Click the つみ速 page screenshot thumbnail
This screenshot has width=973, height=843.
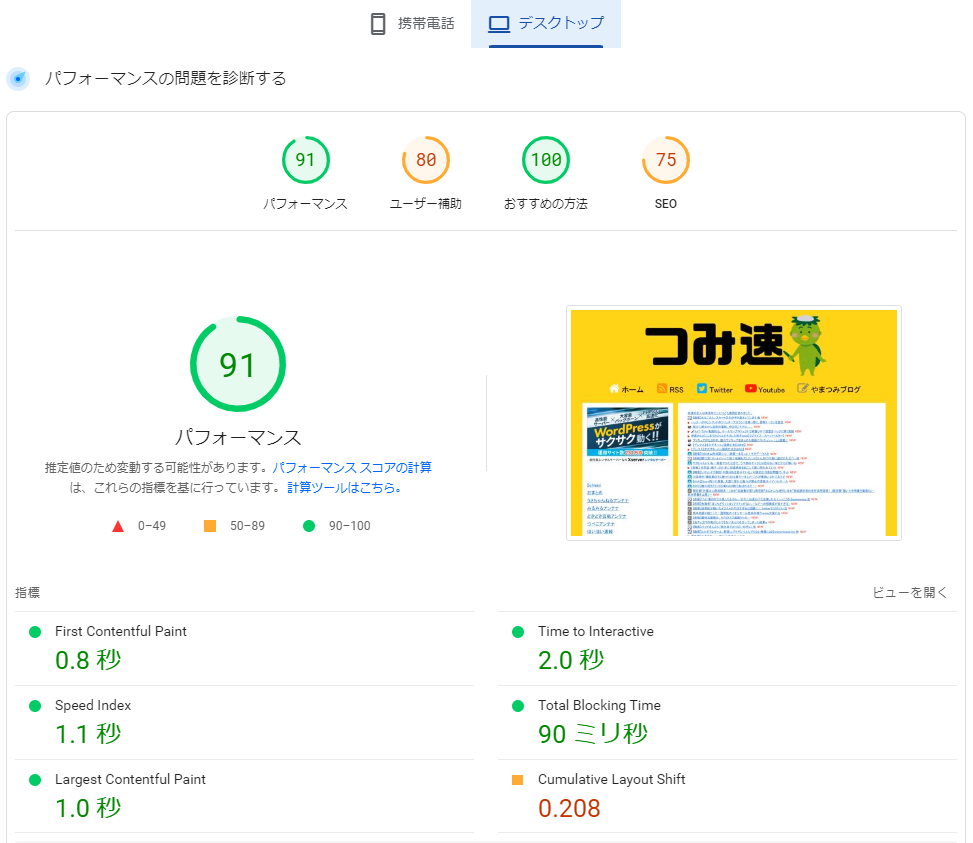point(733,422)
